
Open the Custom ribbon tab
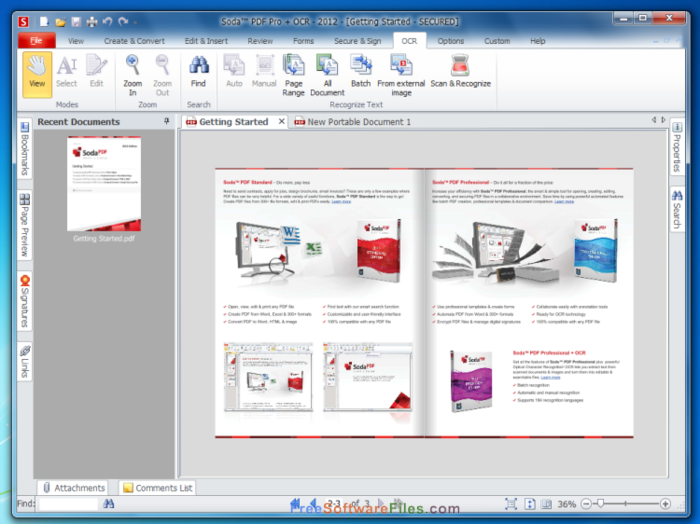[497, 41]
